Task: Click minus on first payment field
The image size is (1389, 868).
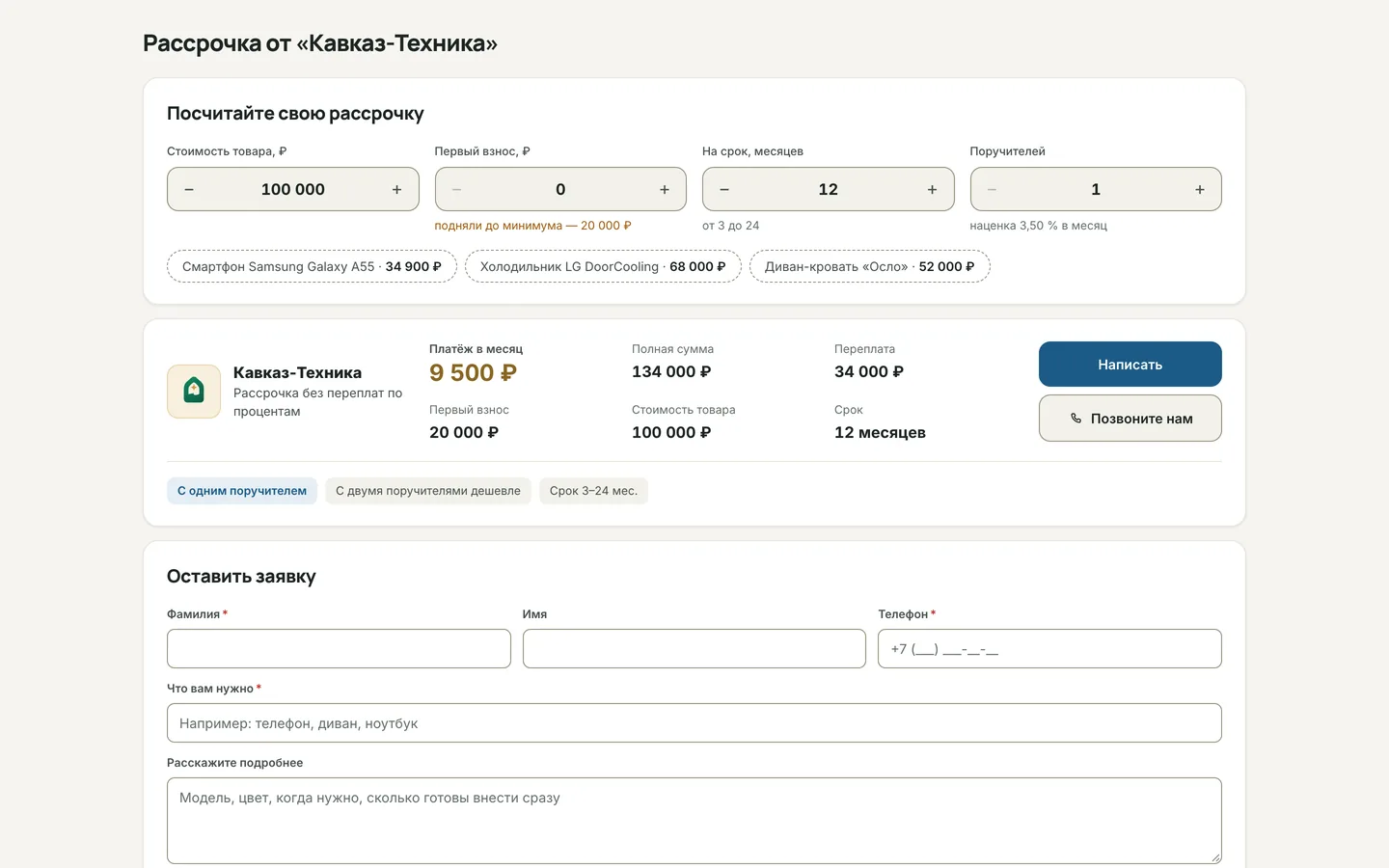Action: [x=457, y=190]
